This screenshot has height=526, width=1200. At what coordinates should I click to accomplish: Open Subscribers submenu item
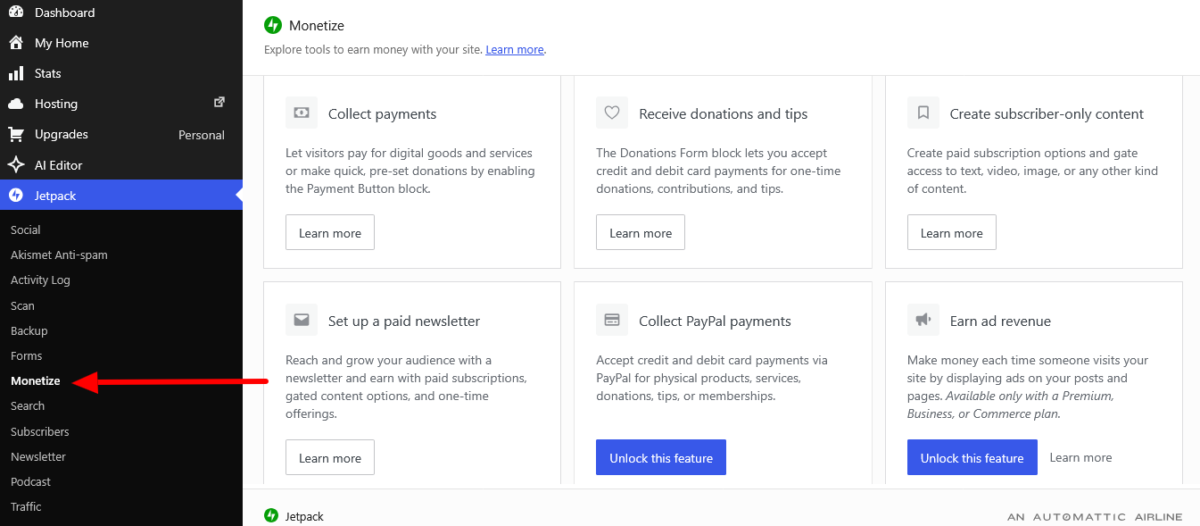40,432
